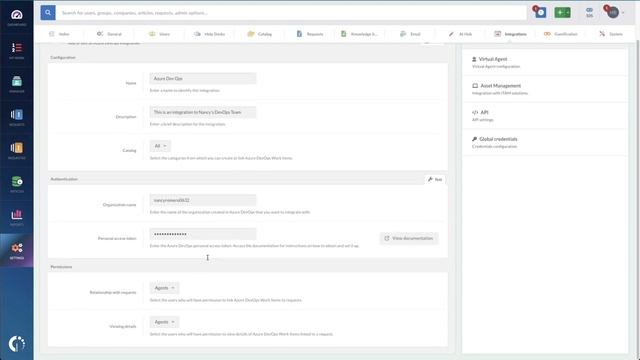This screenshot has height=360, width=640.
Task: Click the System tab tools icon
Action: click(602, 34)
